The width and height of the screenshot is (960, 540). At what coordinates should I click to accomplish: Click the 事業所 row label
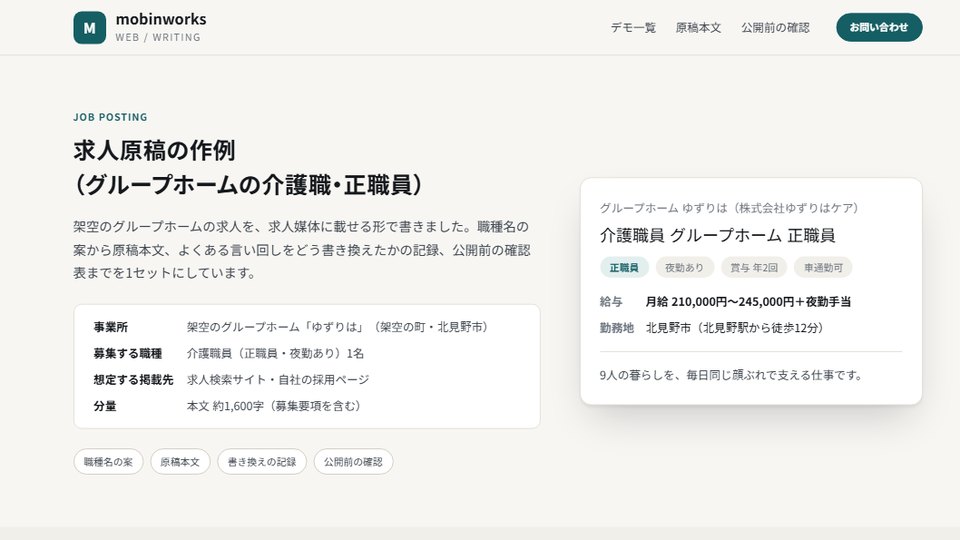click(111, 327)
